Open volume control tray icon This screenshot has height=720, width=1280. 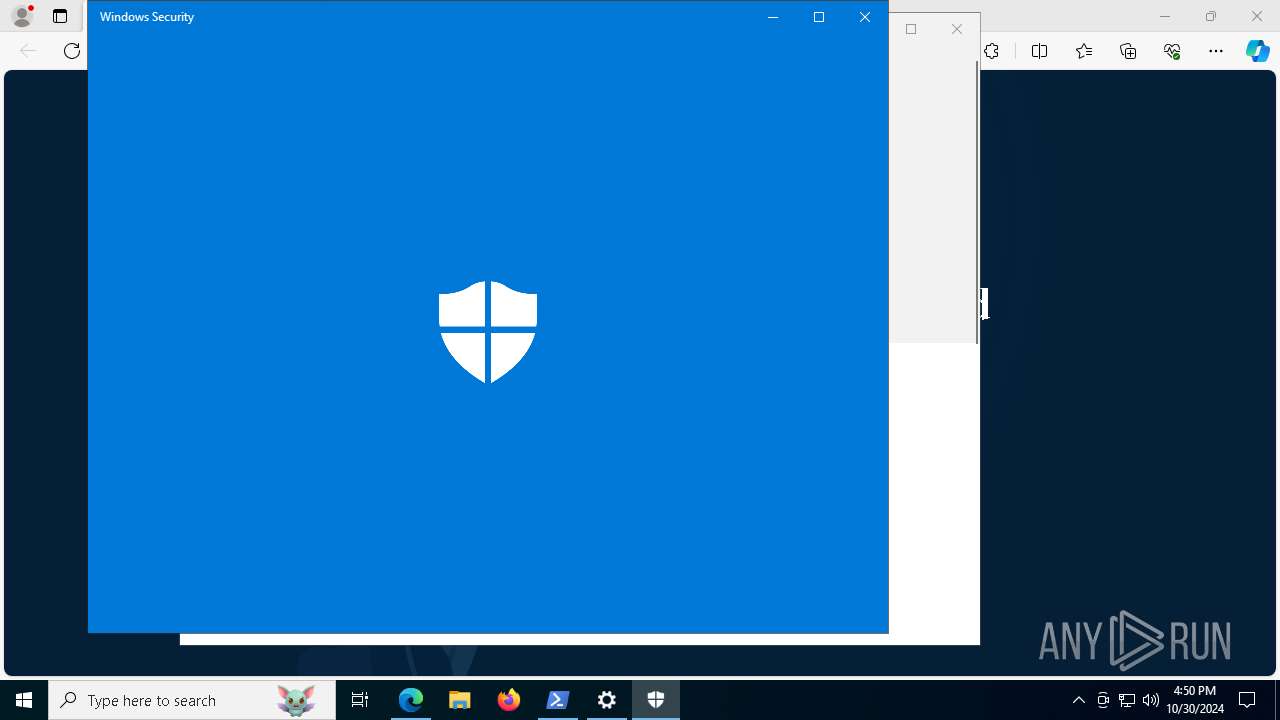click(x=1151, y=700)
